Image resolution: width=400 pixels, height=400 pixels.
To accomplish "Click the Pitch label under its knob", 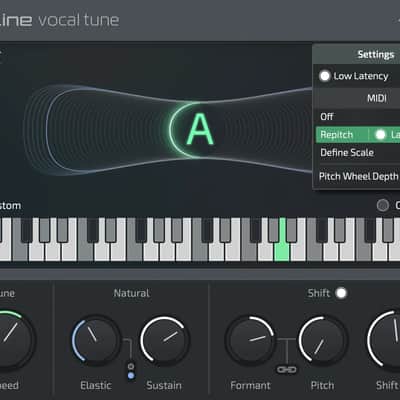I will 322,385.
